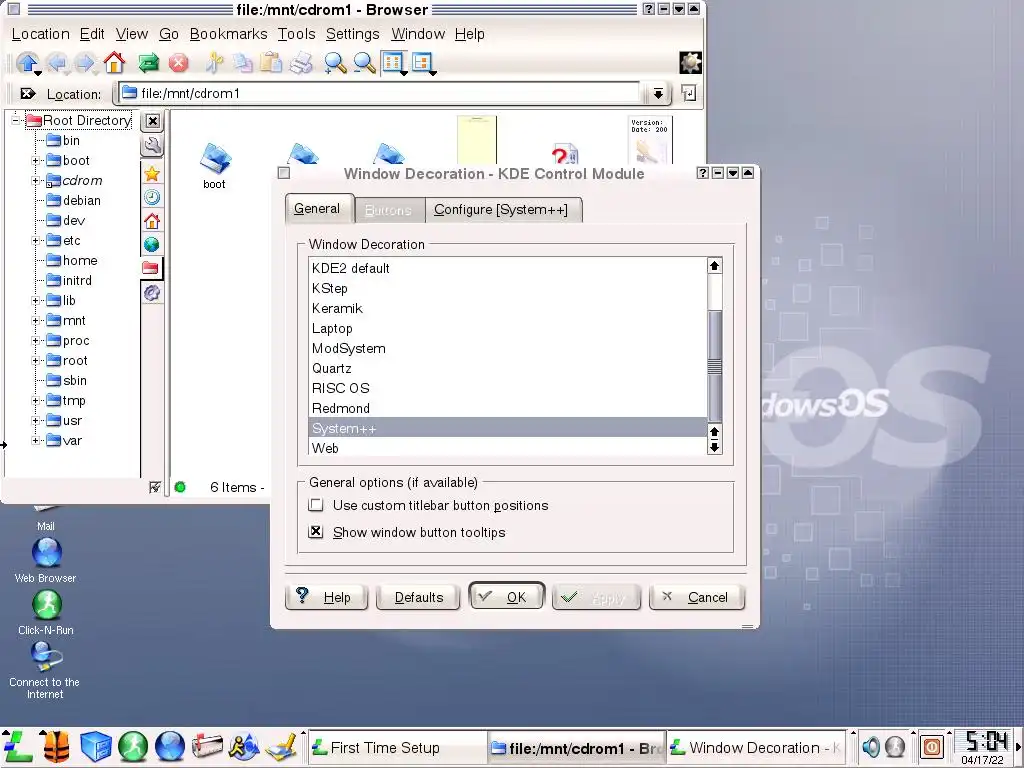The height and width of the screenshot is (768, 1024).
Task: Enable custom titlebar button positions
Action: (x=316, y=505)
